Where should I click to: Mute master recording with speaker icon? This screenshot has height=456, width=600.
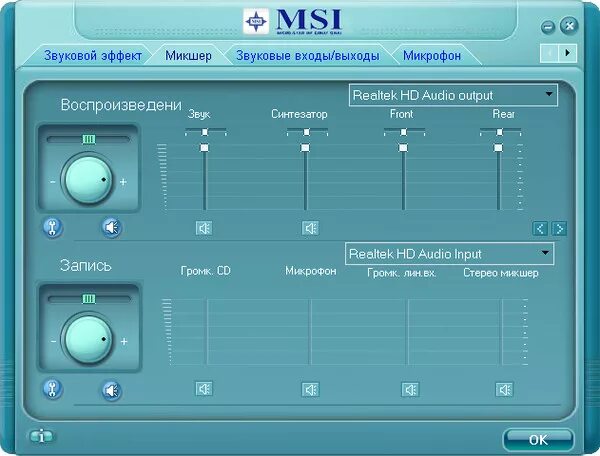pyautogui.click(x=112, y=391)
